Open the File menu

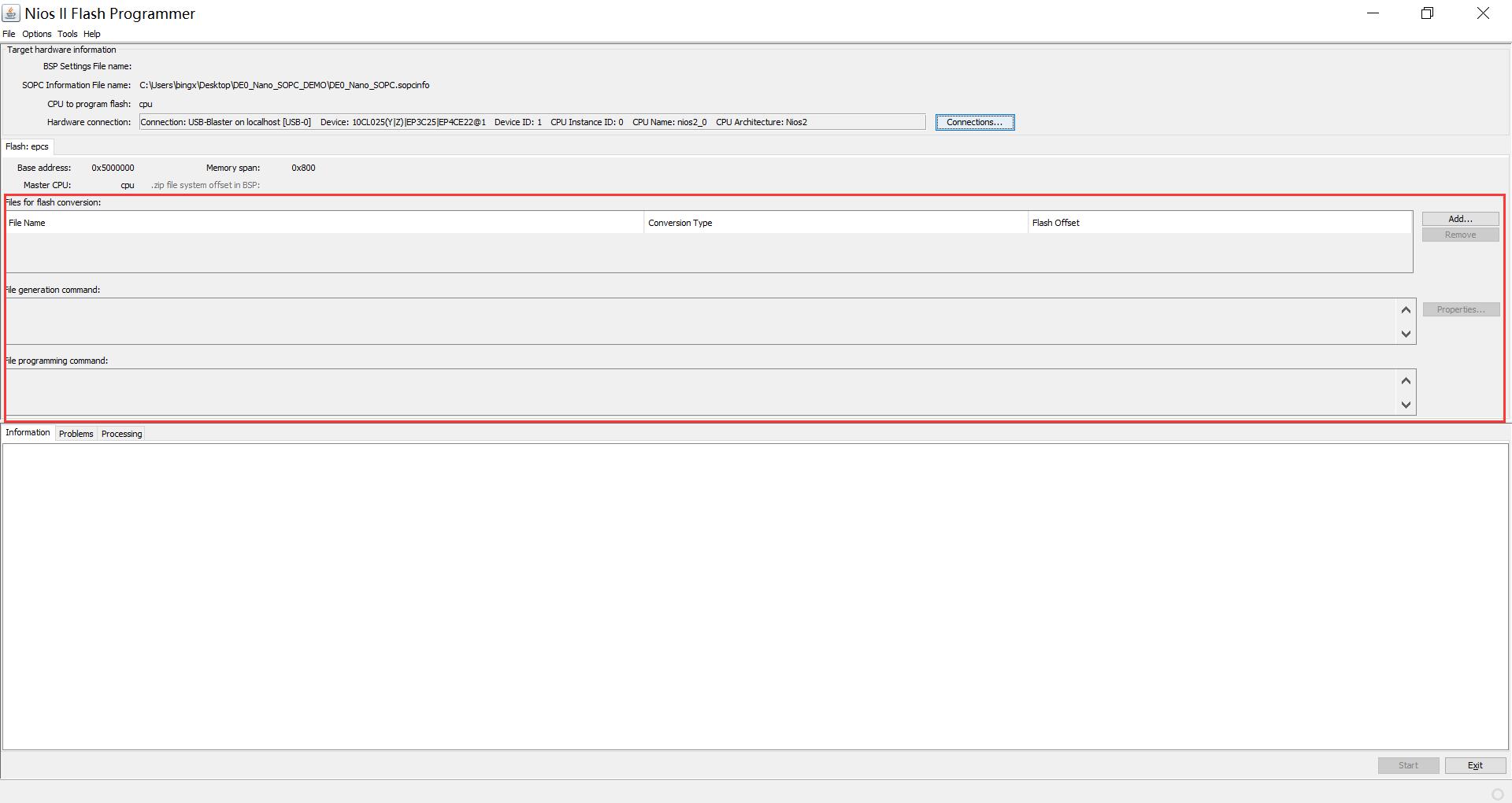click(x=9, y=34)
